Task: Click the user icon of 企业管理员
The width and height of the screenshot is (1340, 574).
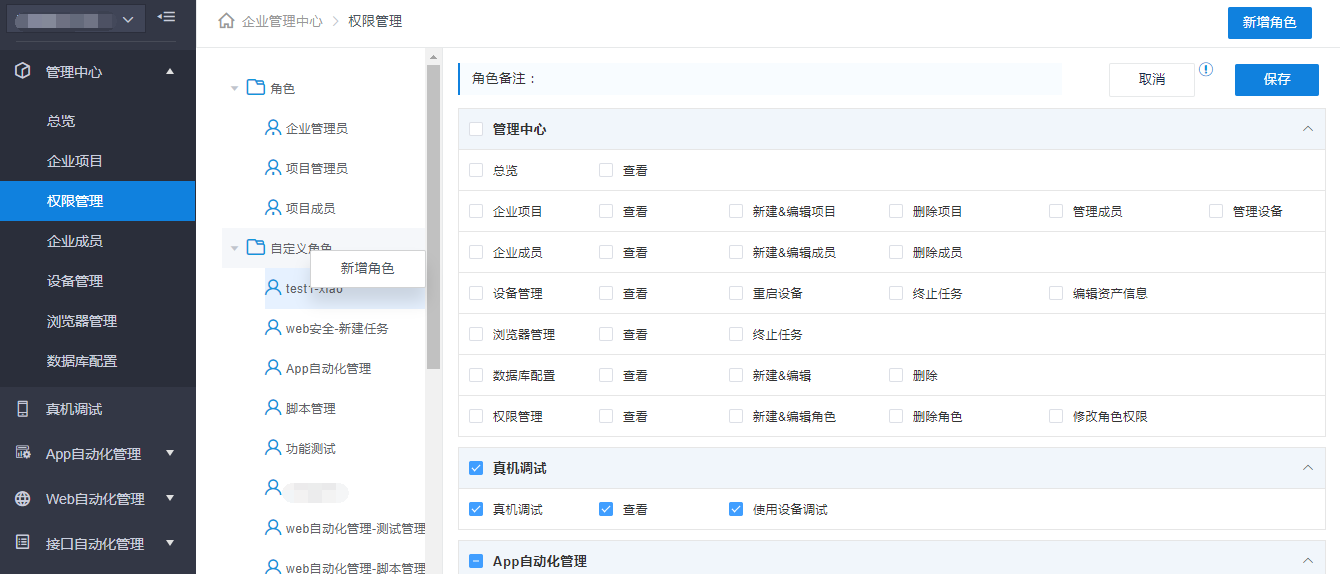Action: pyautogui.click(x=273, y=127)
